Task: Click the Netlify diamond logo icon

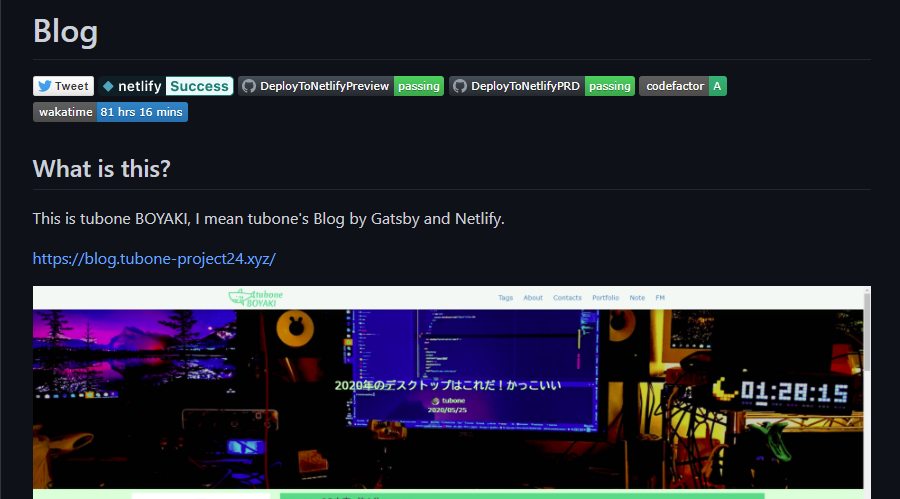Action: [x=108, y=86]
